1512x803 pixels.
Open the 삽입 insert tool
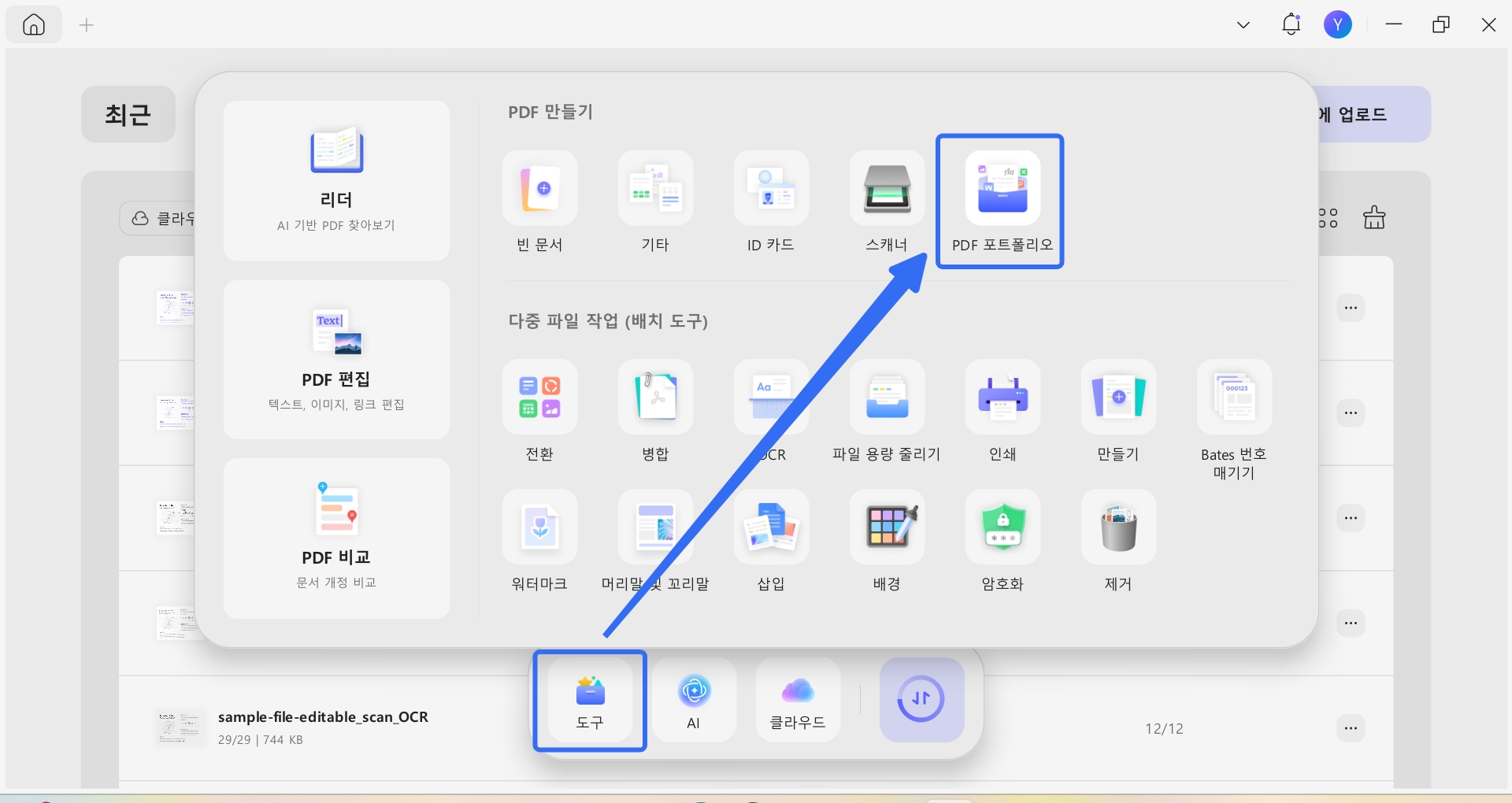pyautogui.click(x=770, y=527)
